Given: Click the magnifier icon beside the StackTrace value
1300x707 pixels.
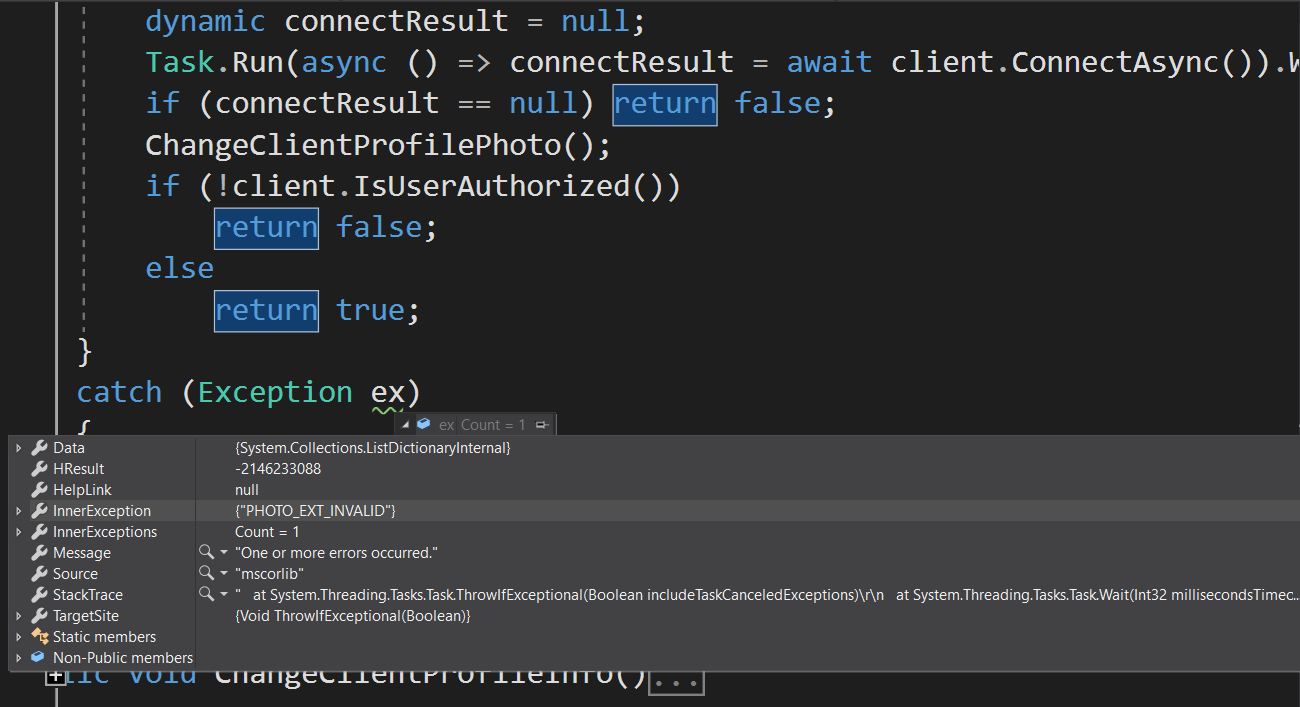Looking at the screenshot, I should click(x=207, y=594).
